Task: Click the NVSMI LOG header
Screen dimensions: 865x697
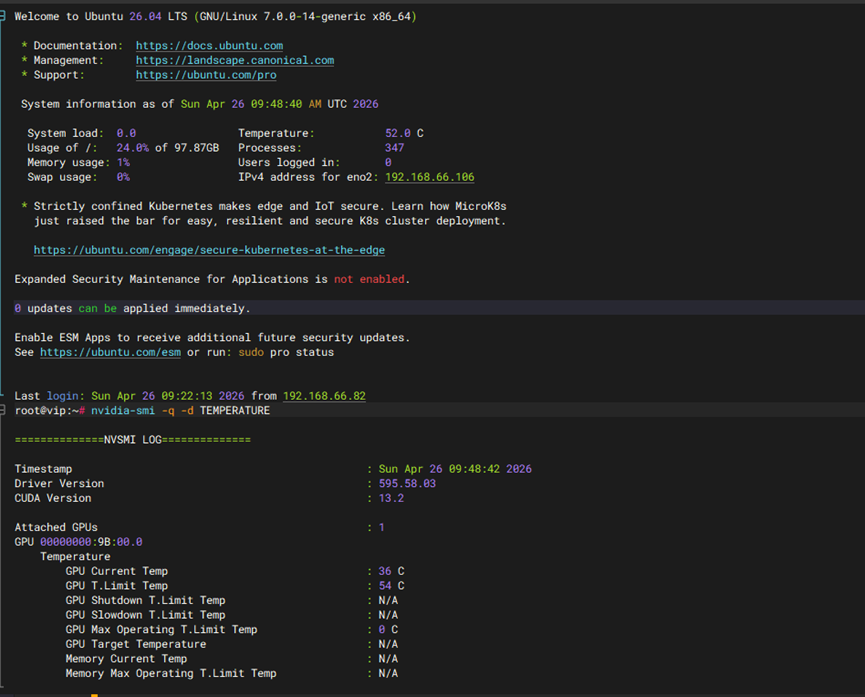Action: [x=132, y=440]
